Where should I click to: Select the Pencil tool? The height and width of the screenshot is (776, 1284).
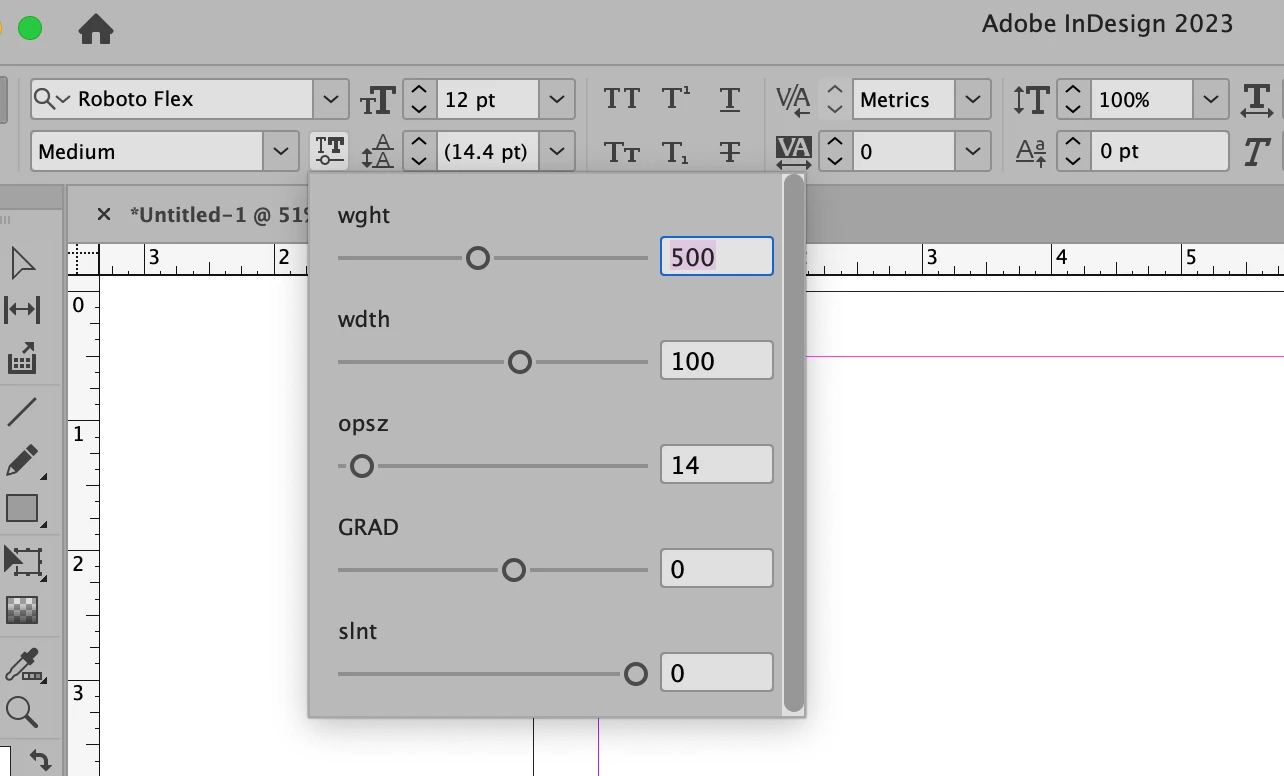coord(22,461)
